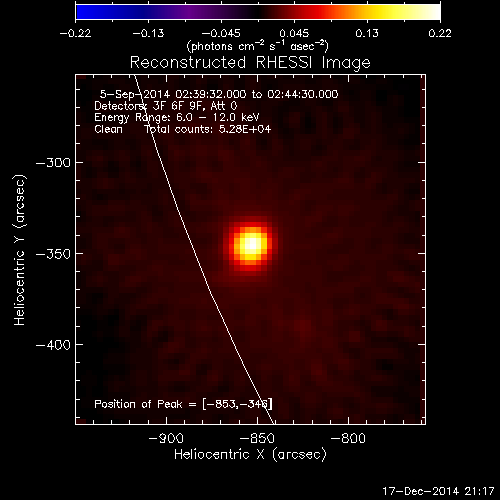The width and height of the screenshot is (500, 500).
Task: Click the 'Position of Peak' label text
Action: [138, 404]
